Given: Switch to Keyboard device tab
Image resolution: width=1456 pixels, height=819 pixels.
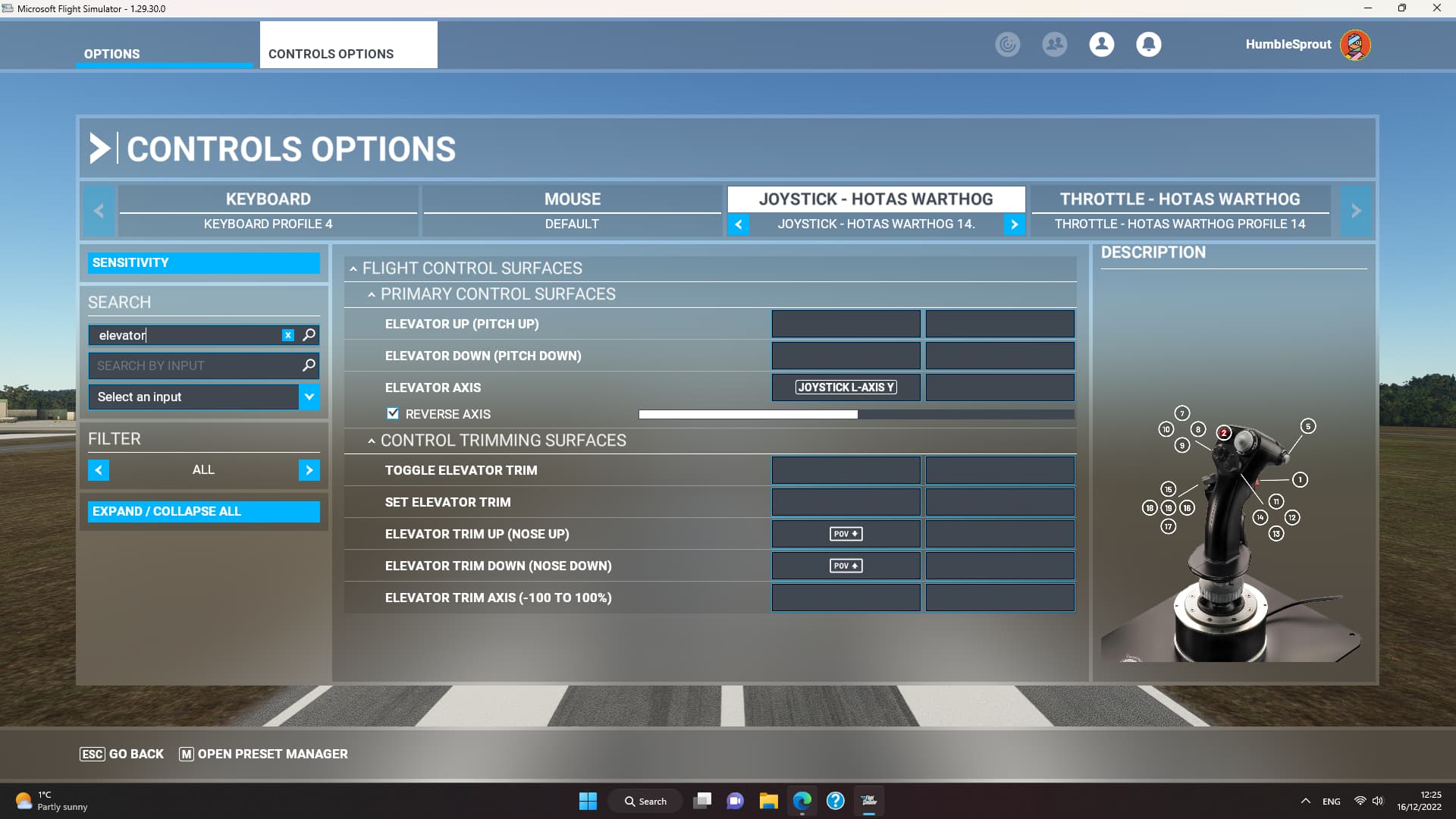Looking at the screenshot, I should click(268, 199).
